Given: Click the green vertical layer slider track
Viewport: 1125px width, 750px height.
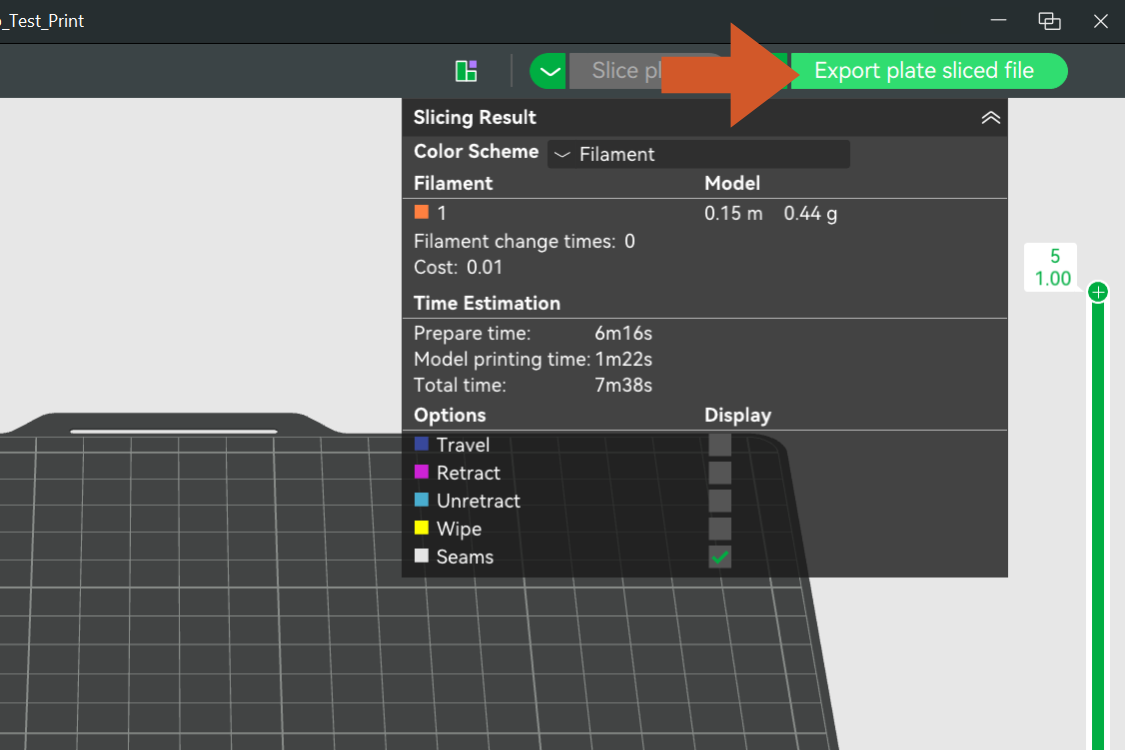Looking at the screenshot, I should coord(1098,528).
